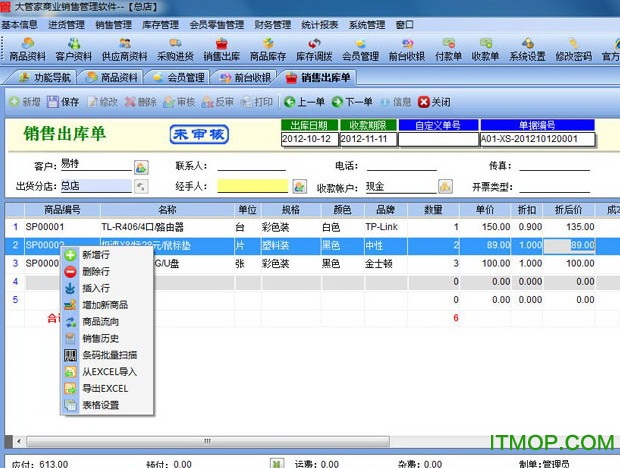The width and height of the screenshot is (620, 468).
Task: Open 进货管理 menu
Action: click(x=66, y=25)
